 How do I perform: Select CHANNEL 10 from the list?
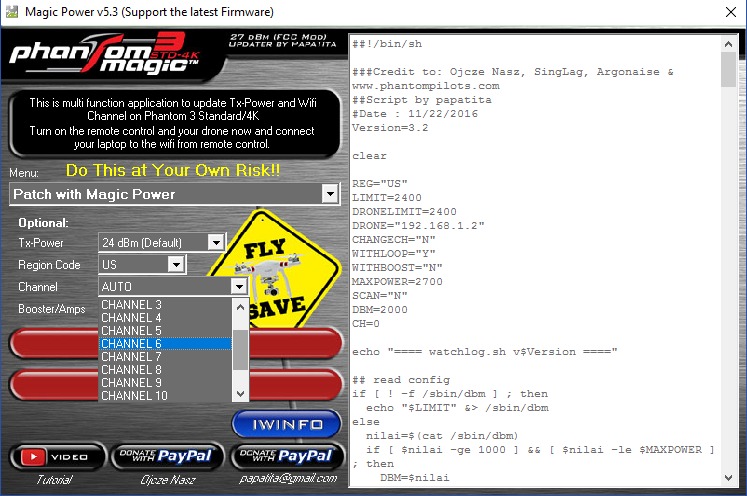point(165,395)
